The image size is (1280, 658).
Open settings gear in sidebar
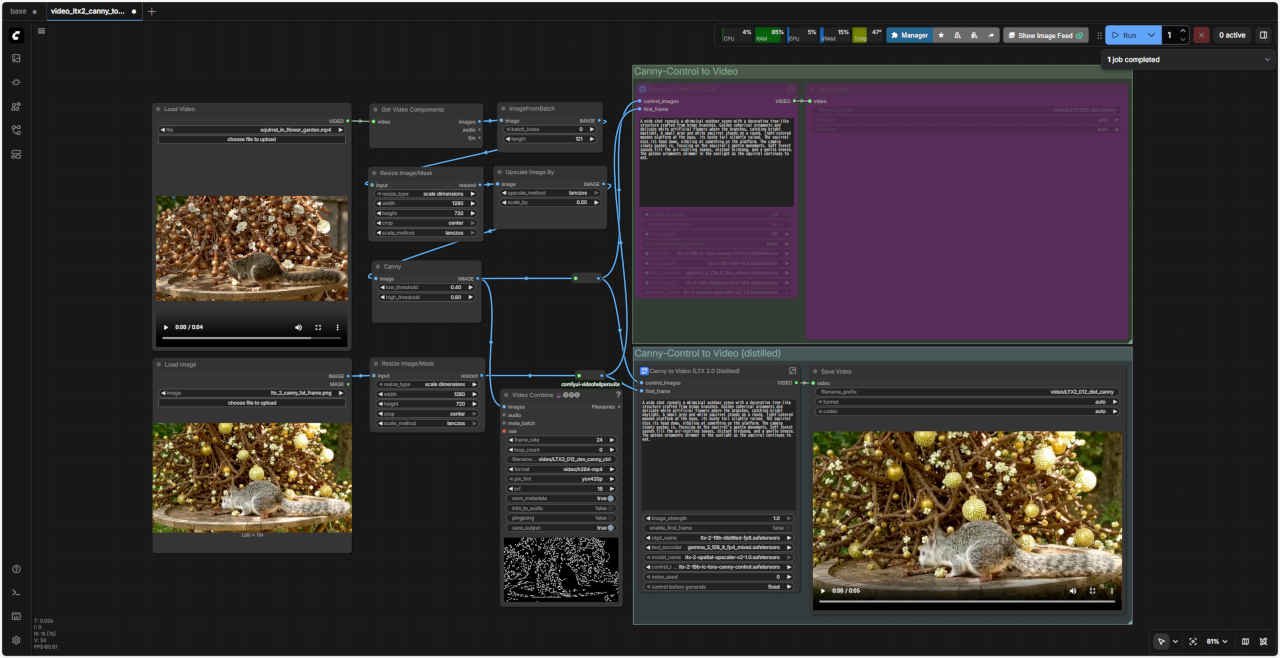16,640
